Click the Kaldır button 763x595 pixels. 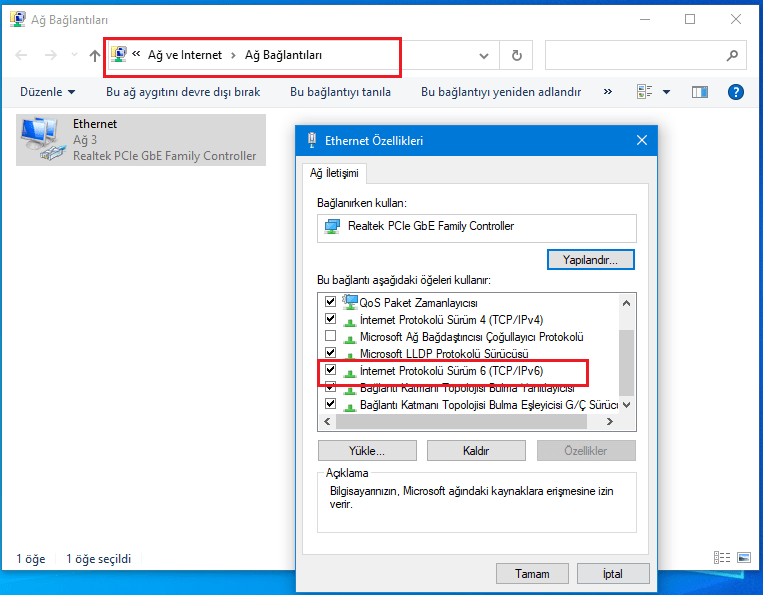coord(476,451)
